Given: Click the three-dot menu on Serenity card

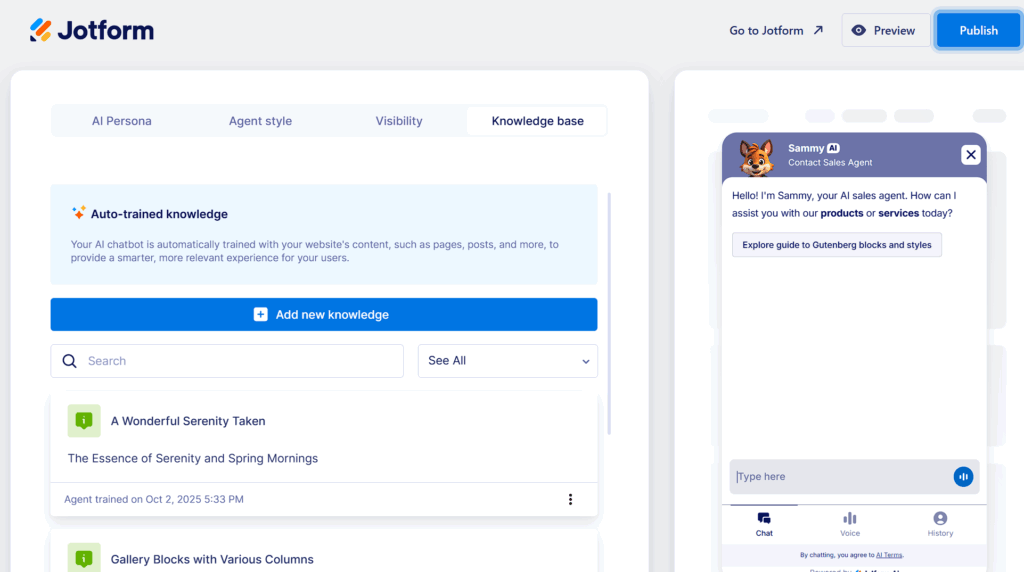Looking at the screenshot, I should 570,499.
